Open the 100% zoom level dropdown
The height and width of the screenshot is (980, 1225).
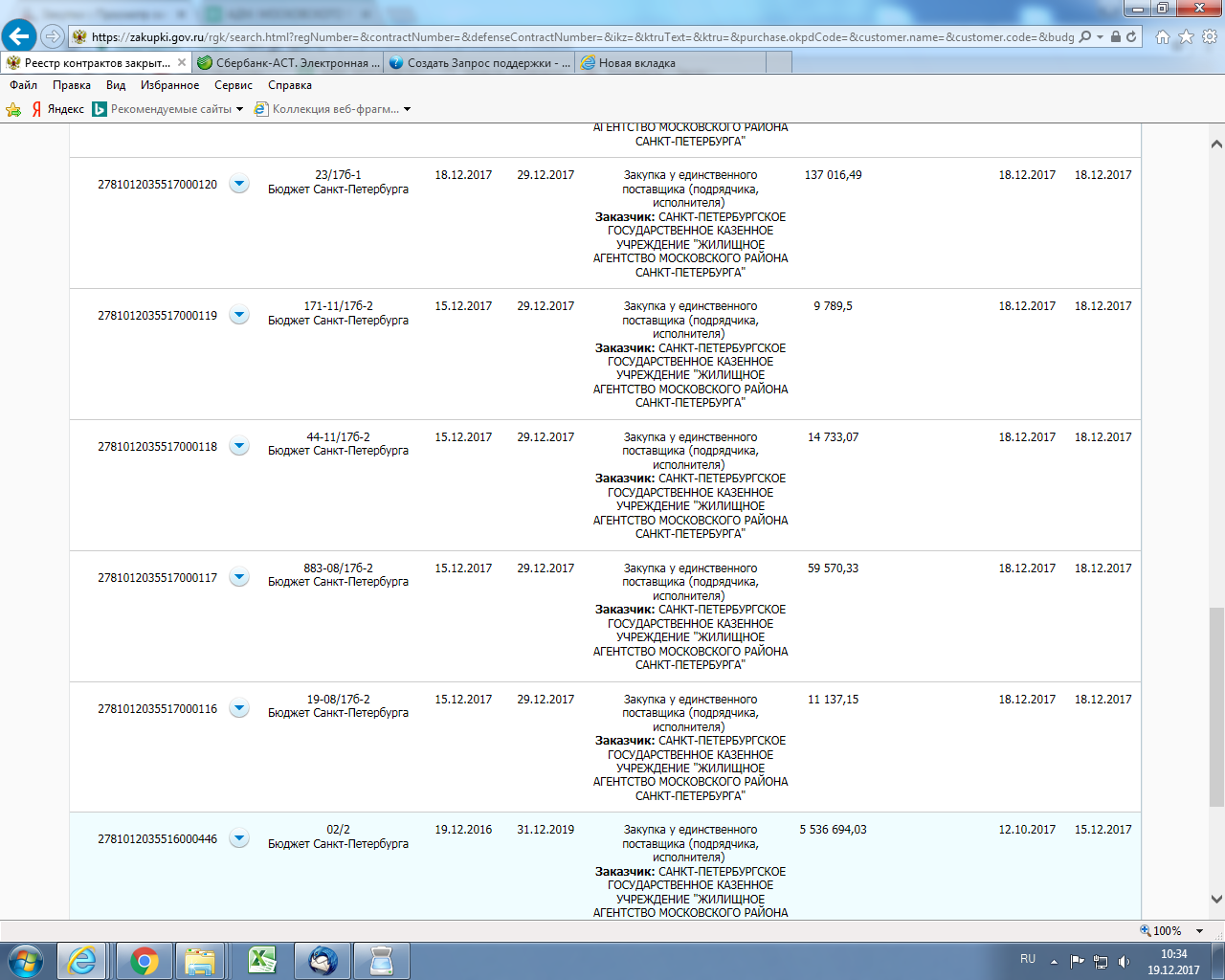[x=1199, y=931]
